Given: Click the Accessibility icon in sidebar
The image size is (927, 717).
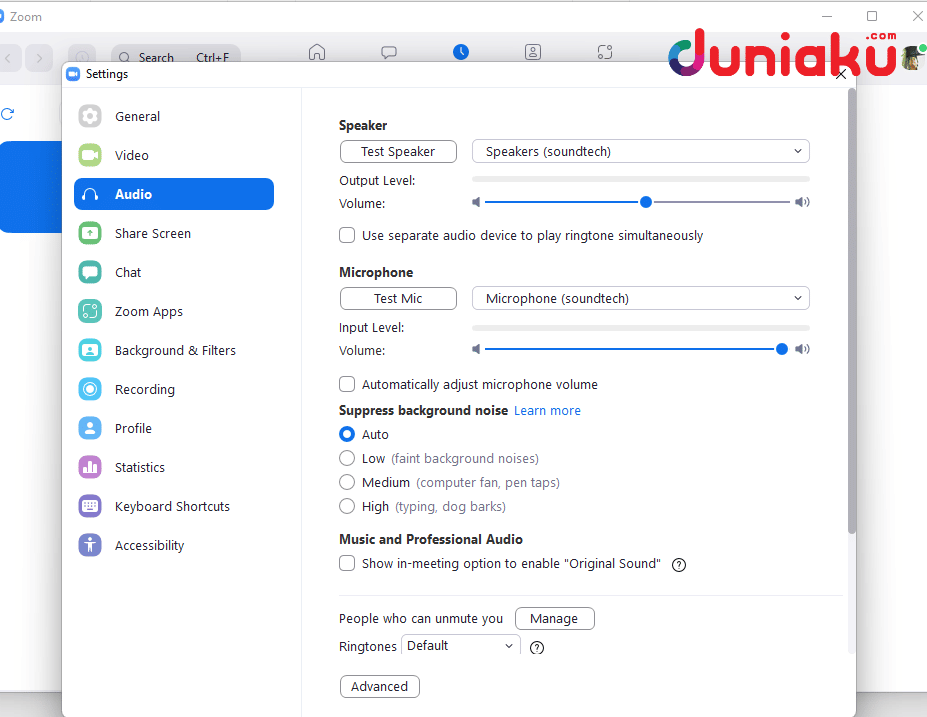Looking at the screenshot, I should [91, 545].
